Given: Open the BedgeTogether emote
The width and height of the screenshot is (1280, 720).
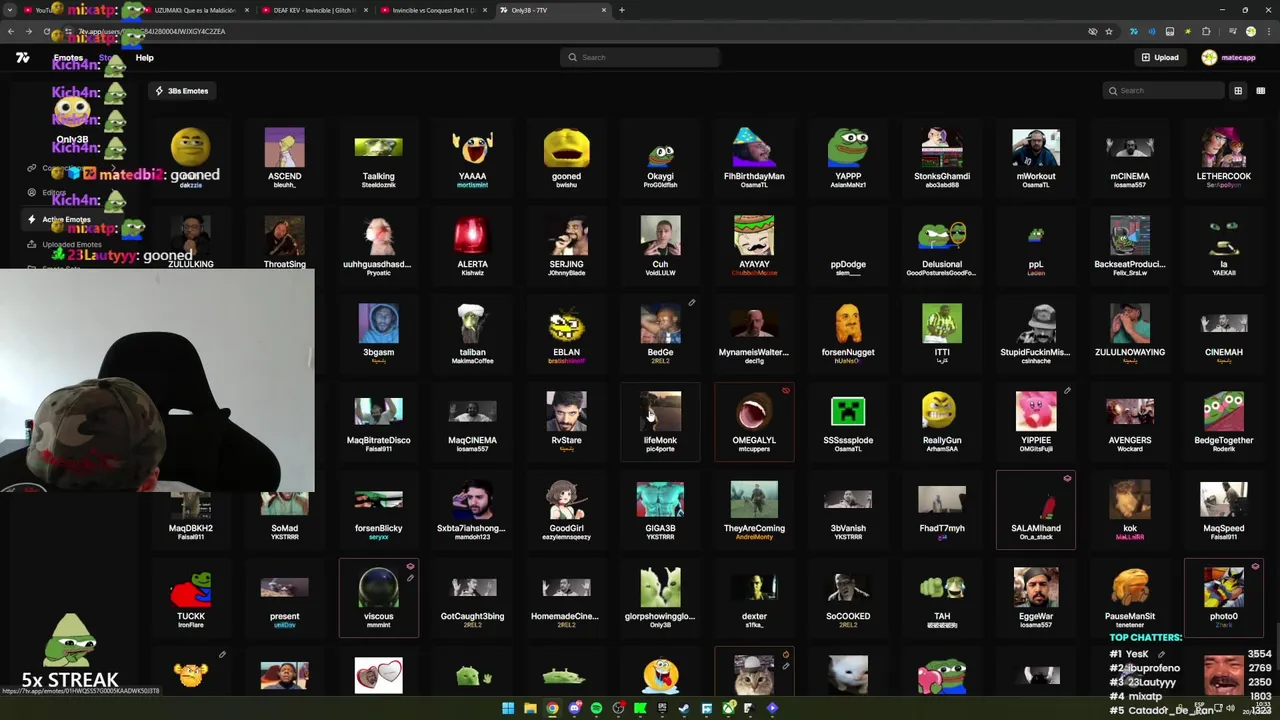Looking at the screenshot, I should coord(1224,422).
